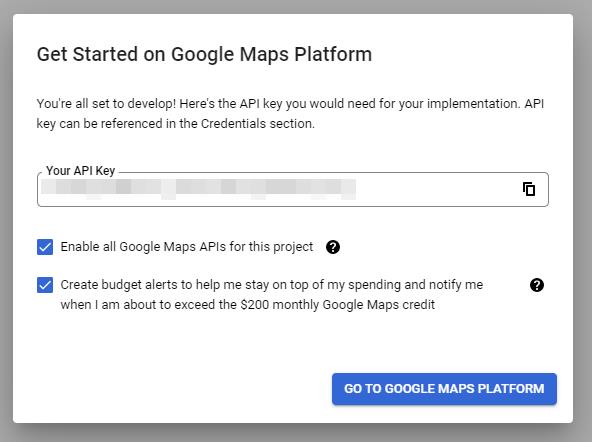
Task: Click GO TO GOOGLE MAPS PLATFORM button
Action: pyautogui.click(x=444, y=389)
